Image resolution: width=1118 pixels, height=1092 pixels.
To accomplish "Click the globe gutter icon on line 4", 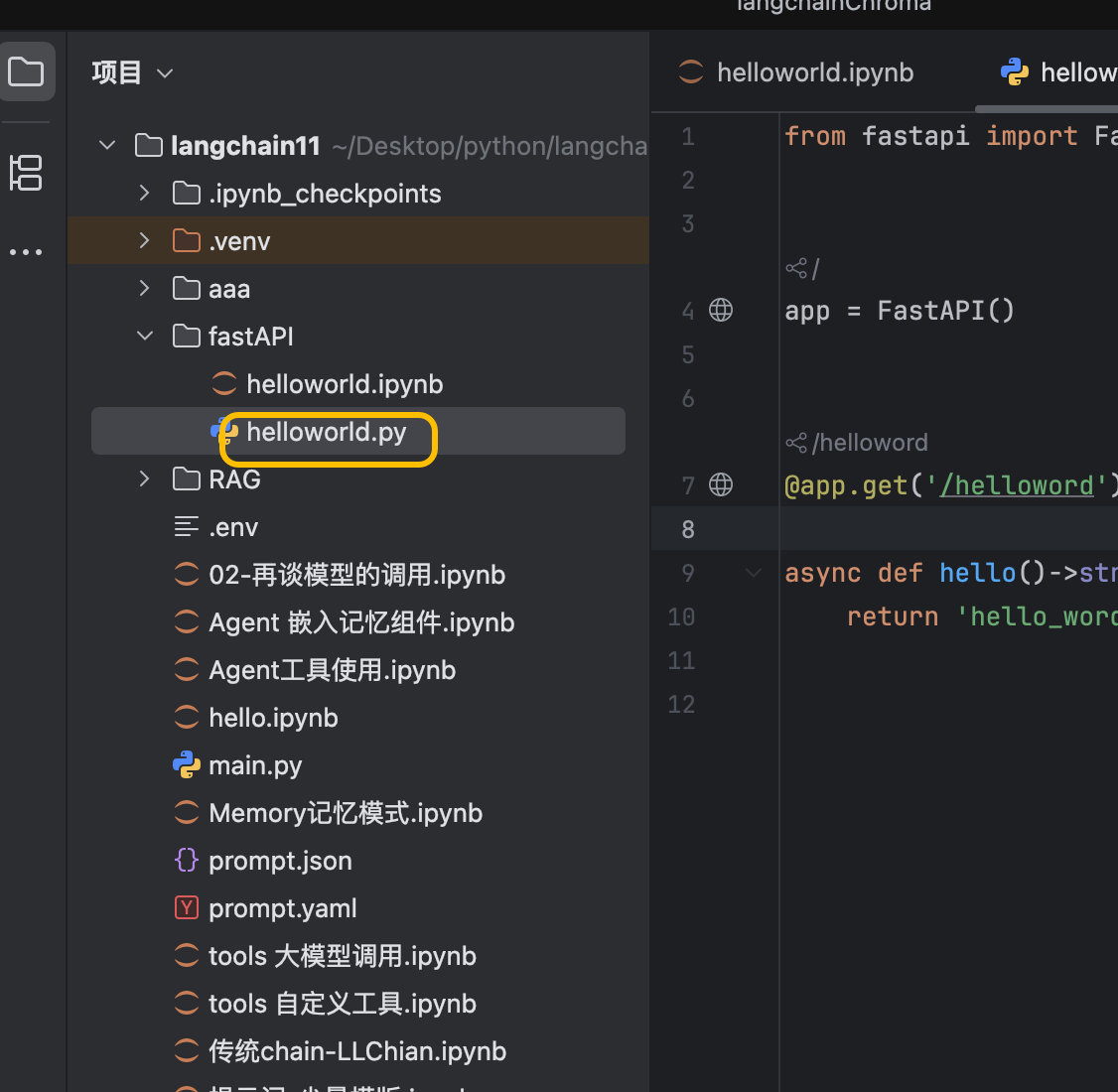I will [720, 310].
